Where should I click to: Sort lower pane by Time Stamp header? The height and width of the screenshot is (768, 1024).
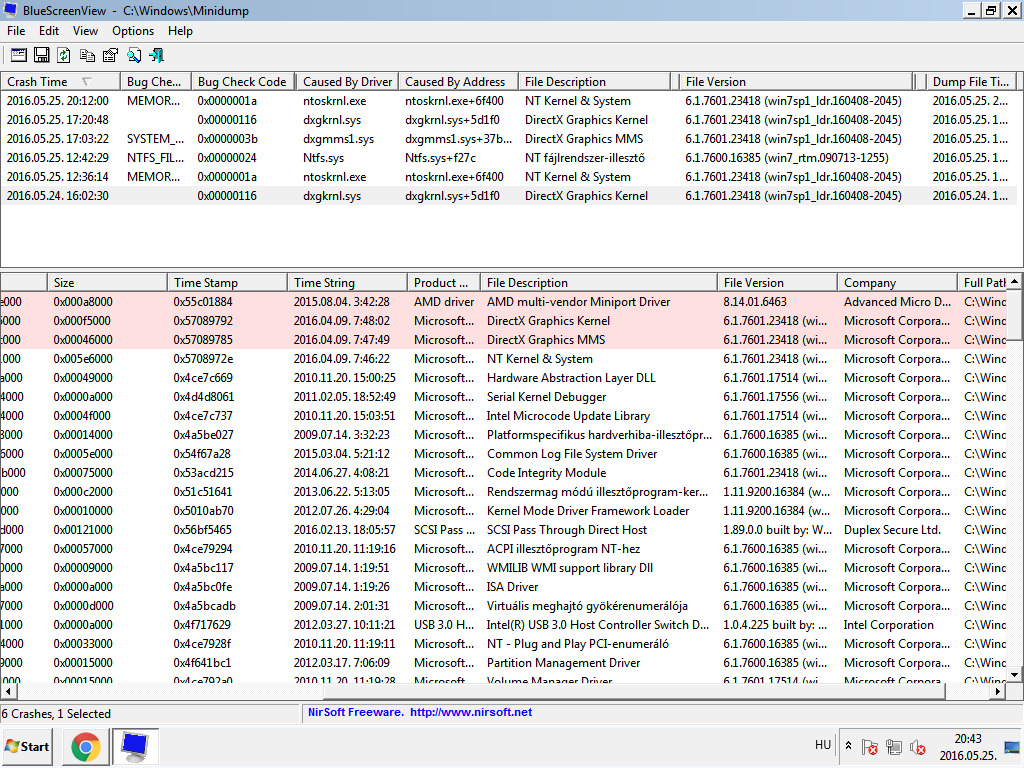click(x=227, y=283)
